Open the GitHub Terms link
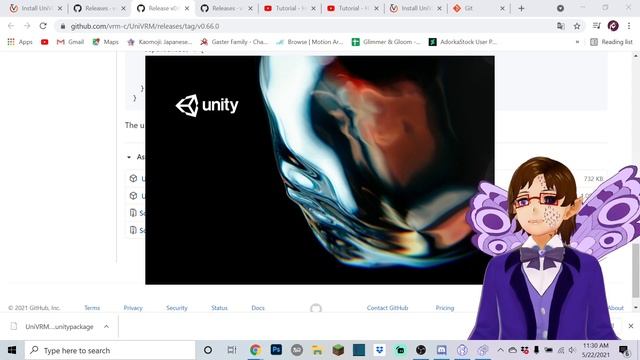The height and width of the screenshot is (360, 640). tap(92, 308)
